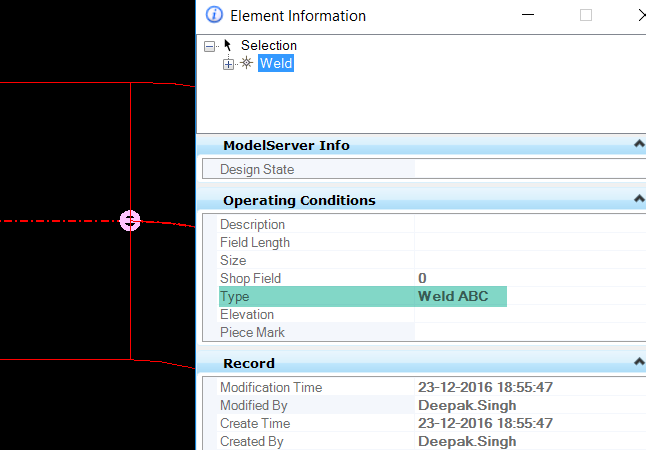Select the Selection root tree item

coord(268,45)
